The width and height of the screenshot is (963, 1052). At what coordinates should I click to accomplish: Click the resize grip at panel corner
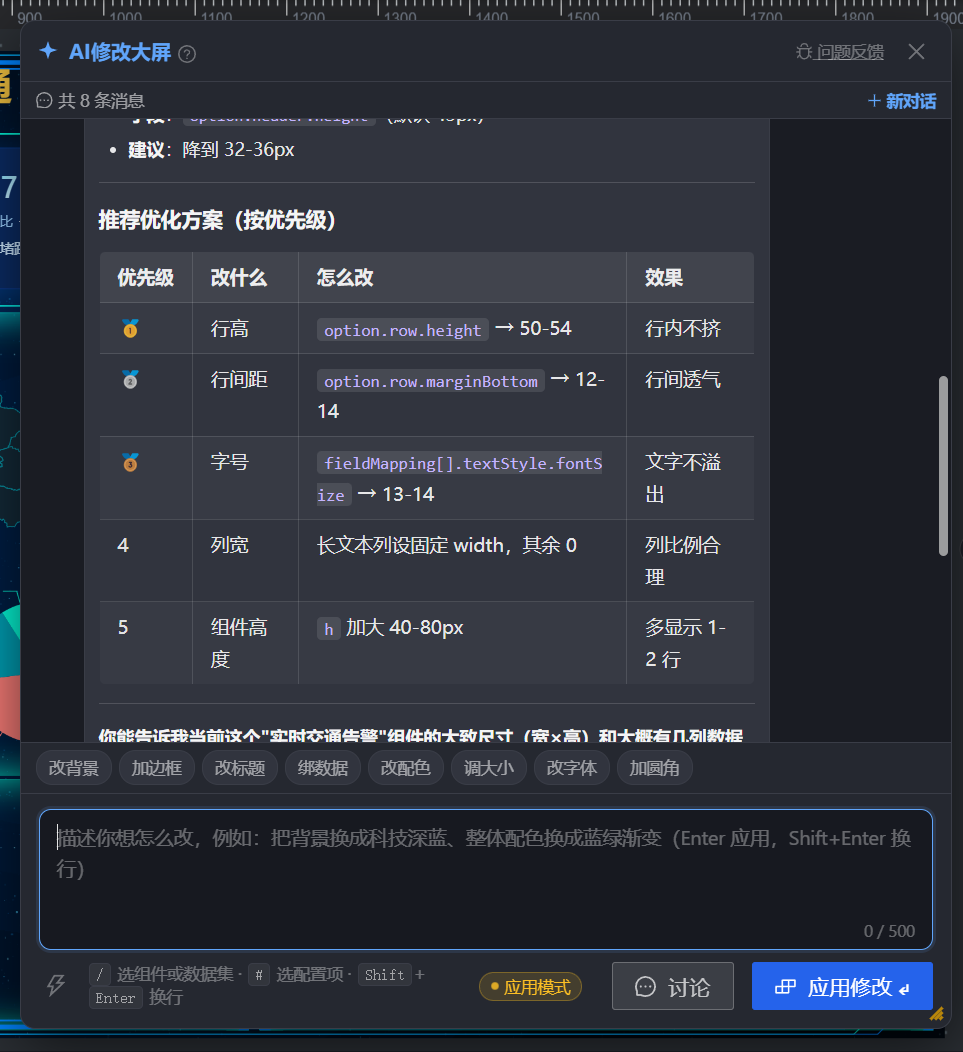point(937,1014)
